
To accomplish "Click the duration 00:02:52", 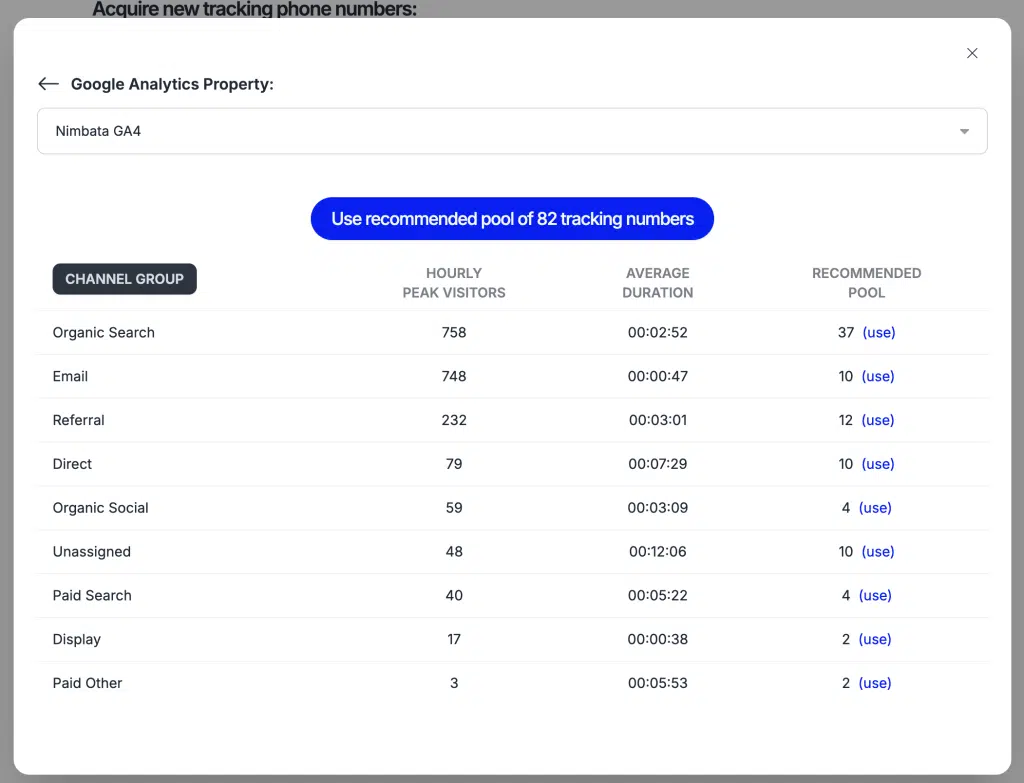I will [x=658, y=332].
